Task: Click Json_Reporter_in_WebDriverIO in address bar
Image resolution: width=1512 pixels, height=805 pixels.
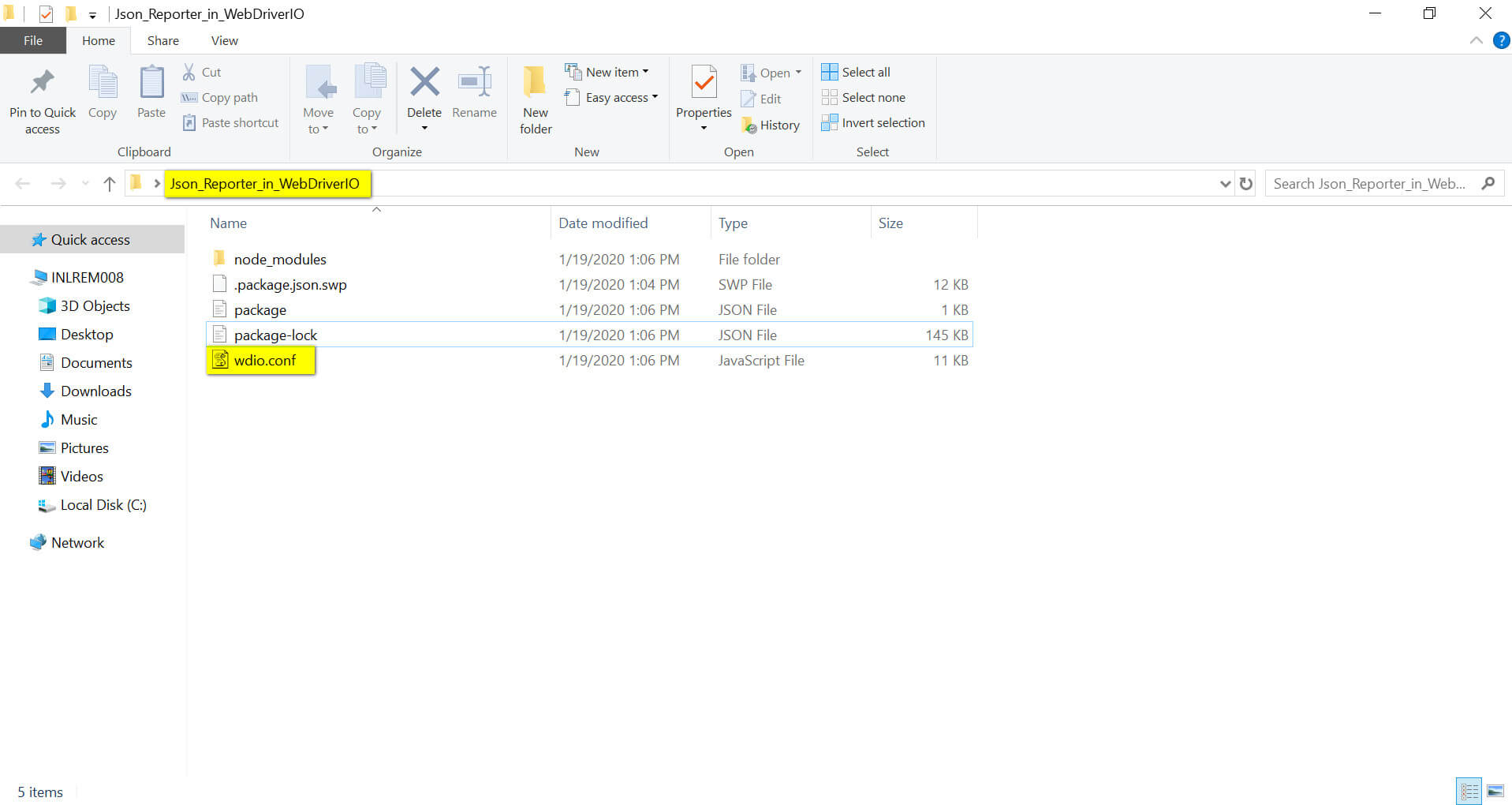Action: point(265,184)
